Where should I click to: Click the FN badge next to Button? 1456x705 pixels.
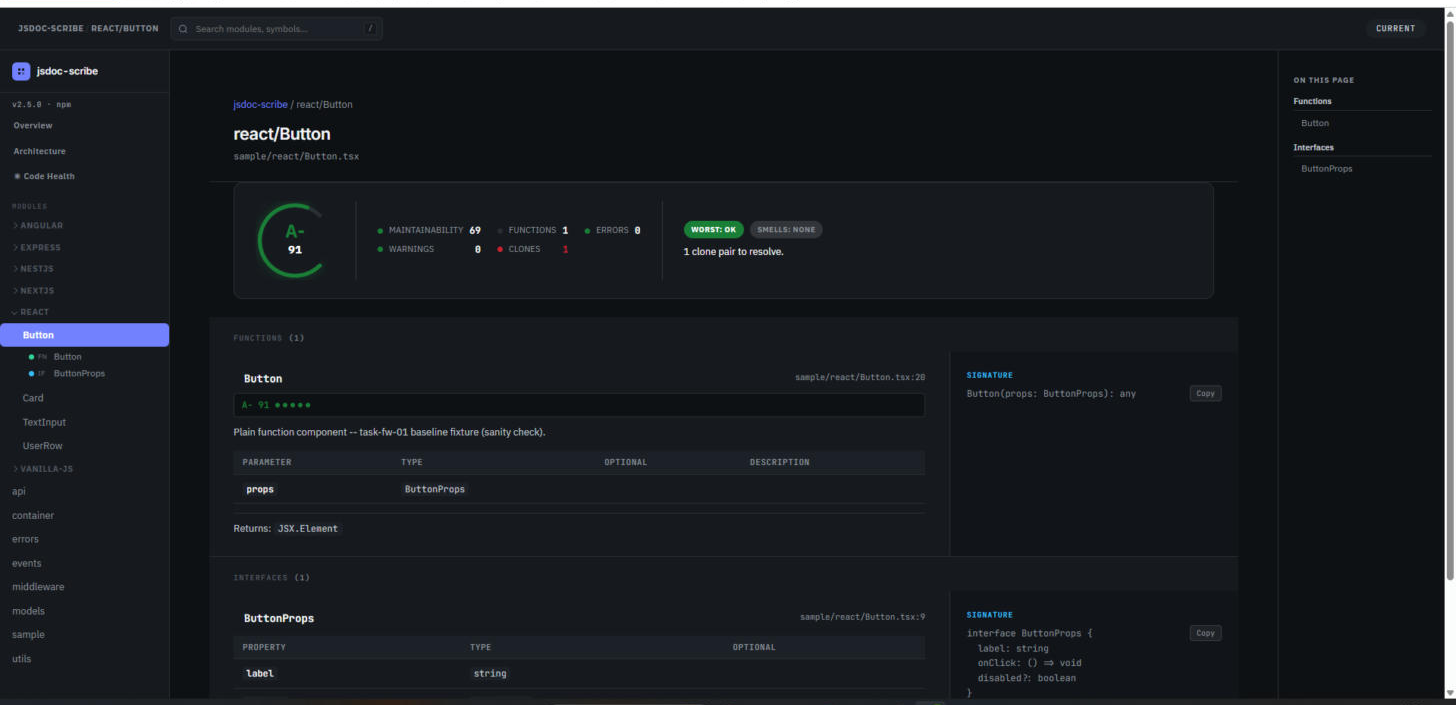42,357
